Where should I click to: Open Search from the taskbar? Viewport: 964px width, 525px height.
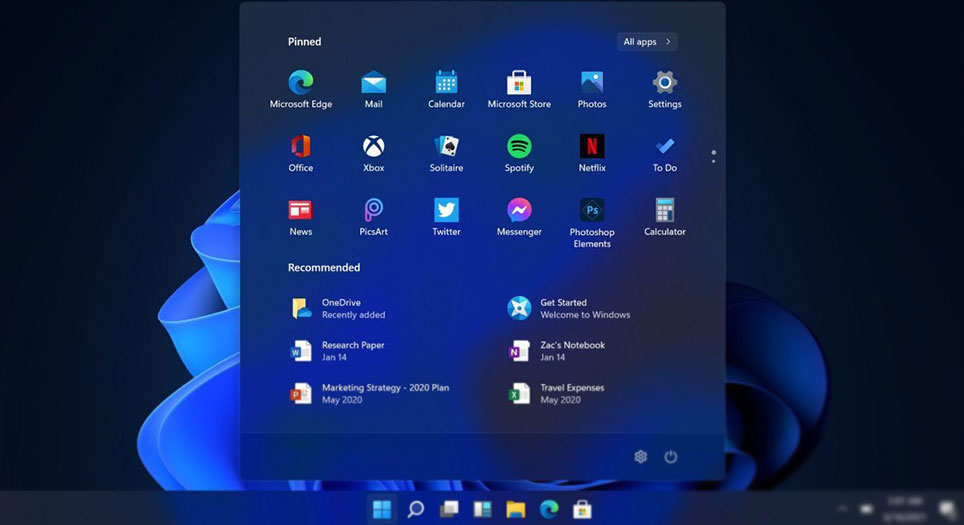416,509
